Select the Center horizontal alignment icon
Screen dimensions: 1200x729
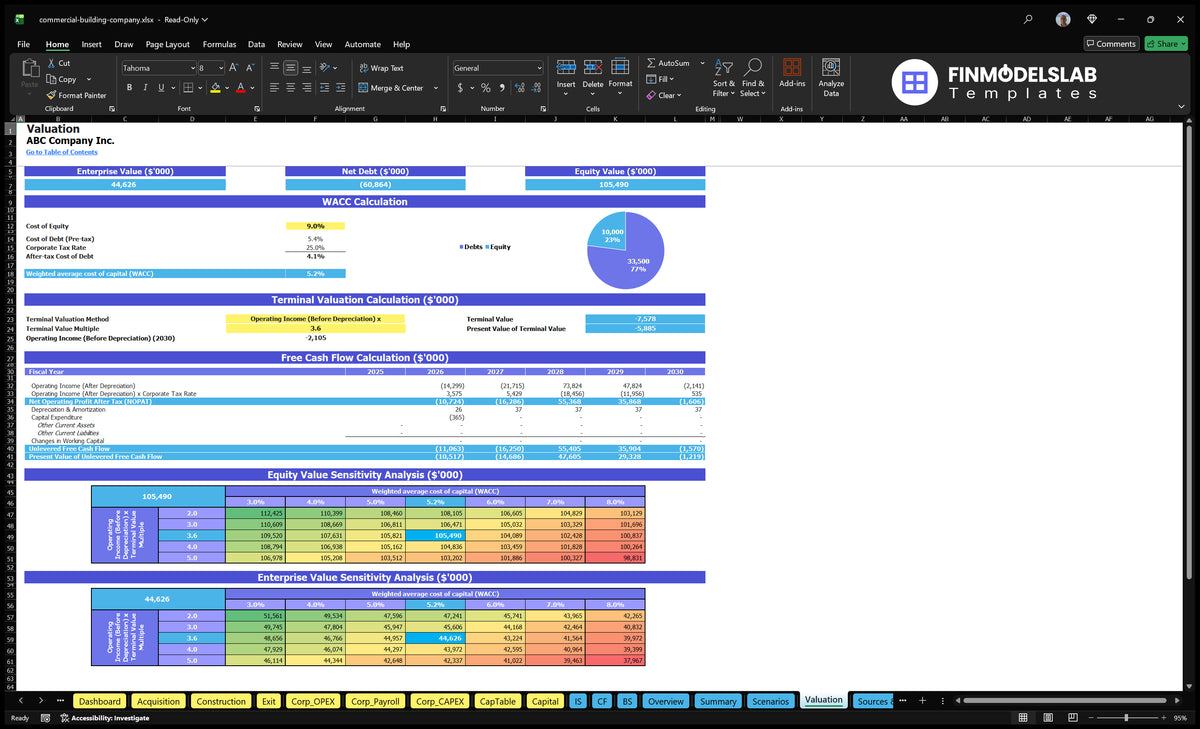point(291,88)
